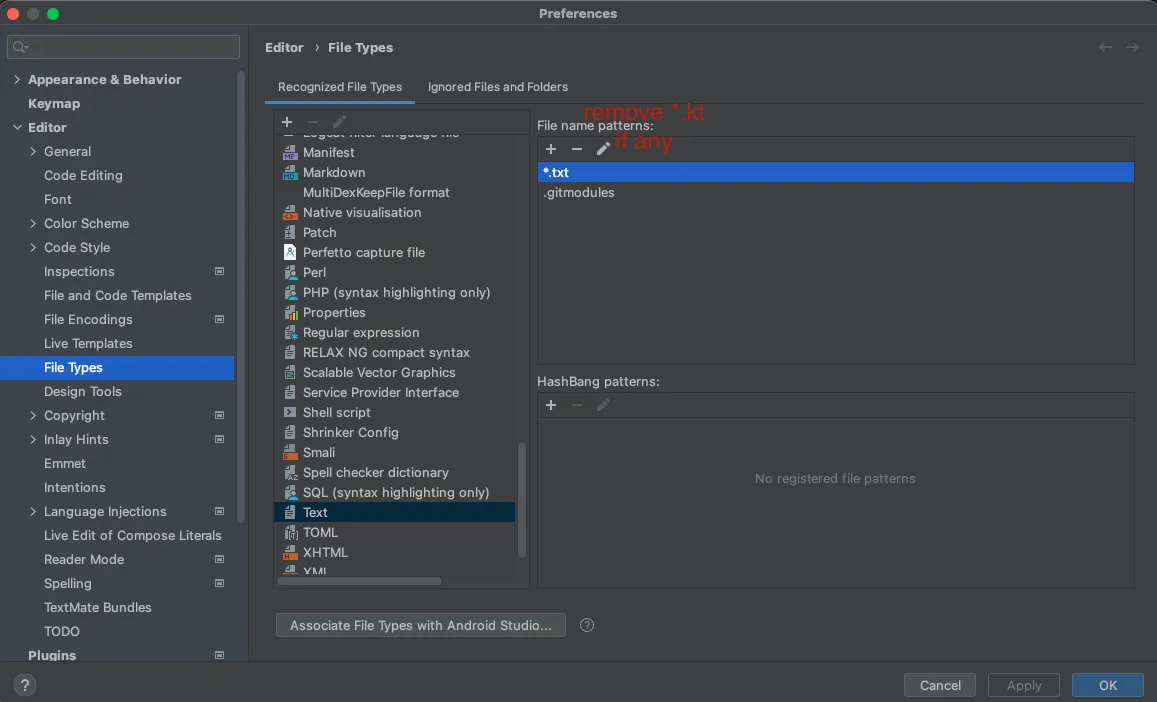Select the Recognized File Types tab
Image resolution: width=1157 pixels, height=702 pixels.
point(340,87)
